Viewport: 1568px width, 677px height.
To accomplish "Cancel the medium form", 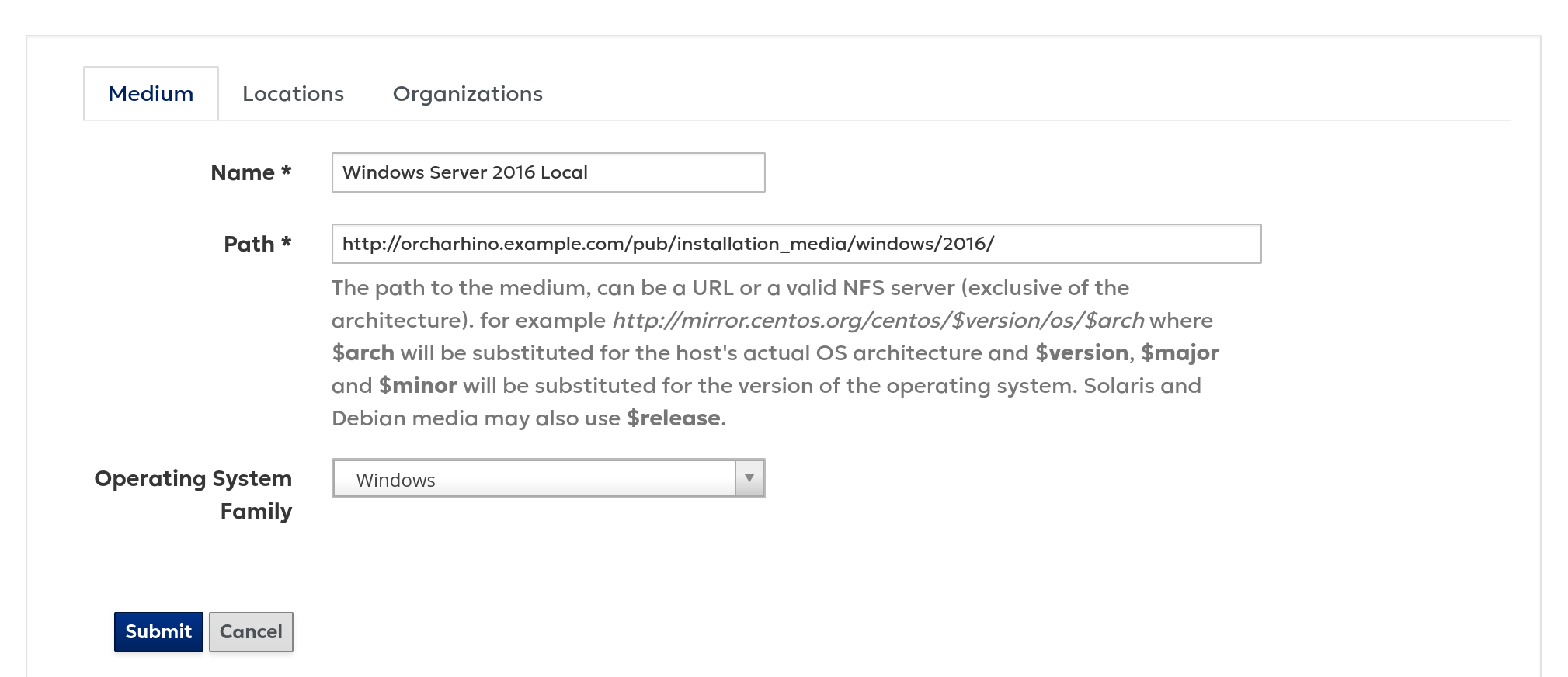I will point(251,632).
